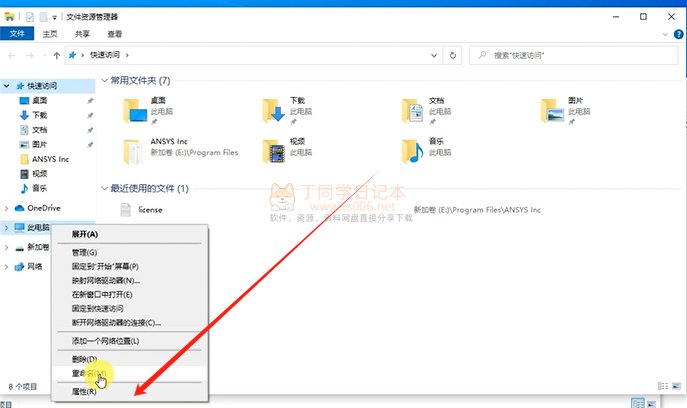Click the forward navigation arrow

30,56
